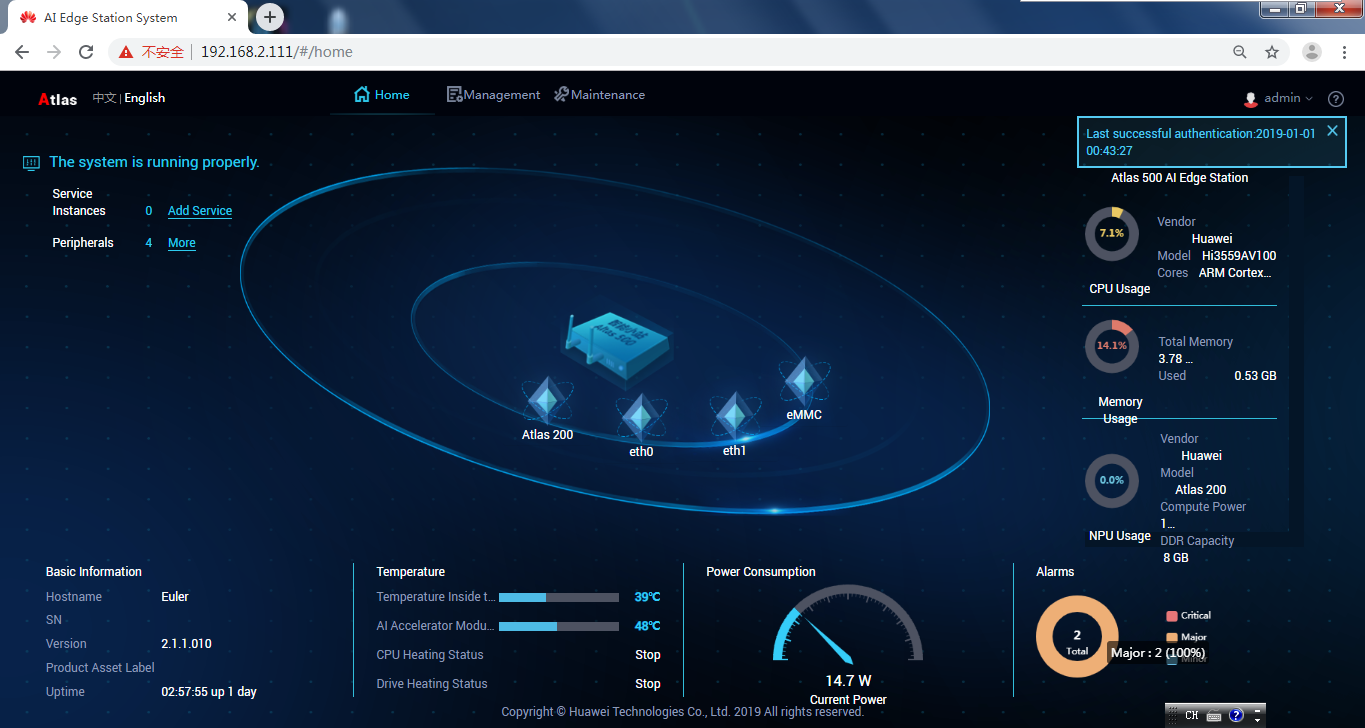1365x728 pixels.
Task: Click the Peripherals count 4
Action: point(149,243)
